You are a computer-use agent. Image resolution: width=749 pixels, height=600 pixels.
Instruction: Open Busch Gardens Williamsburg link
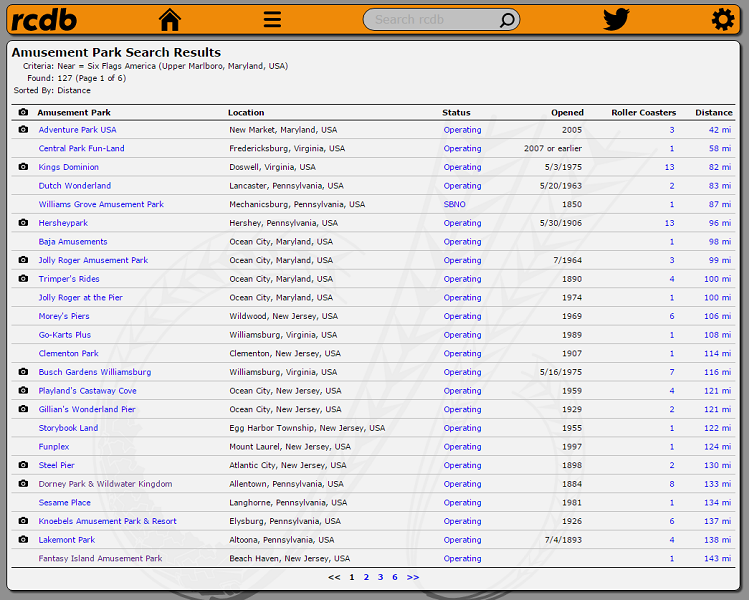point(95,372)
